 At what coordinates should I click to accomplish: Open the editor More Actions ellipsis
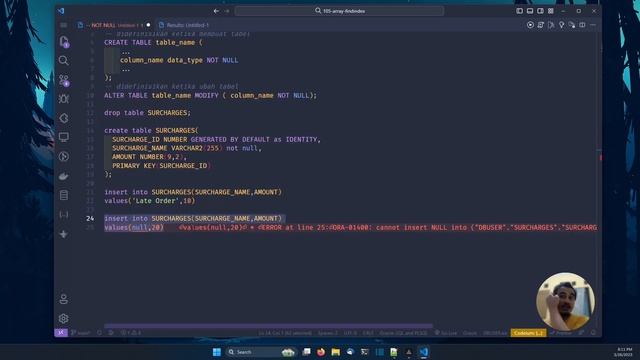click(593, 25)
